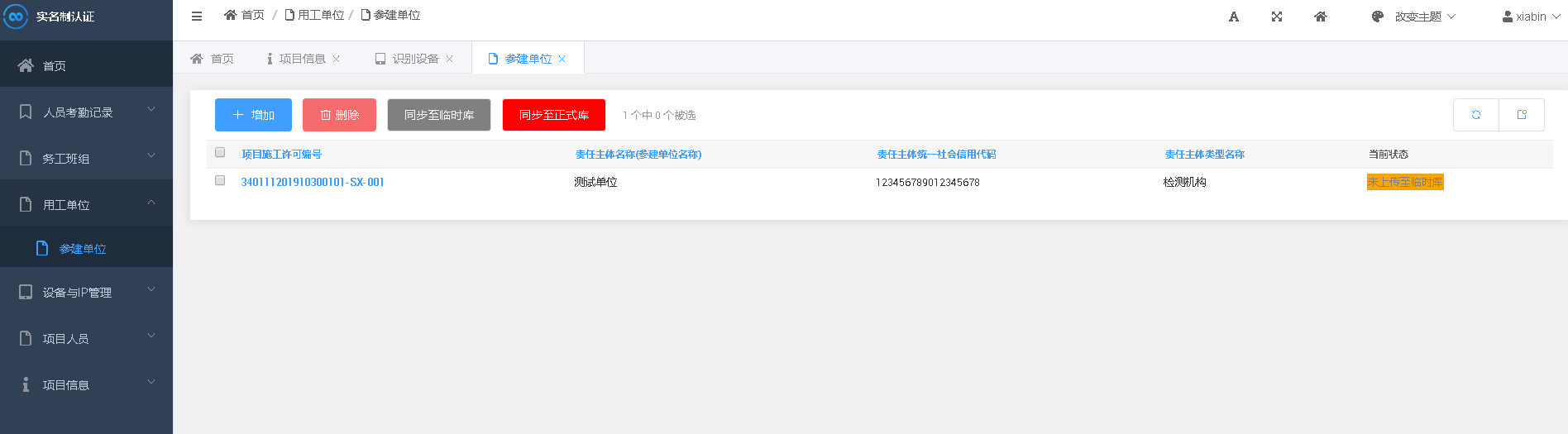The width and height of the screenshot is (1568, 434).
Task: Click the home icon in top-right toolbar
Action: (1320, 17)
